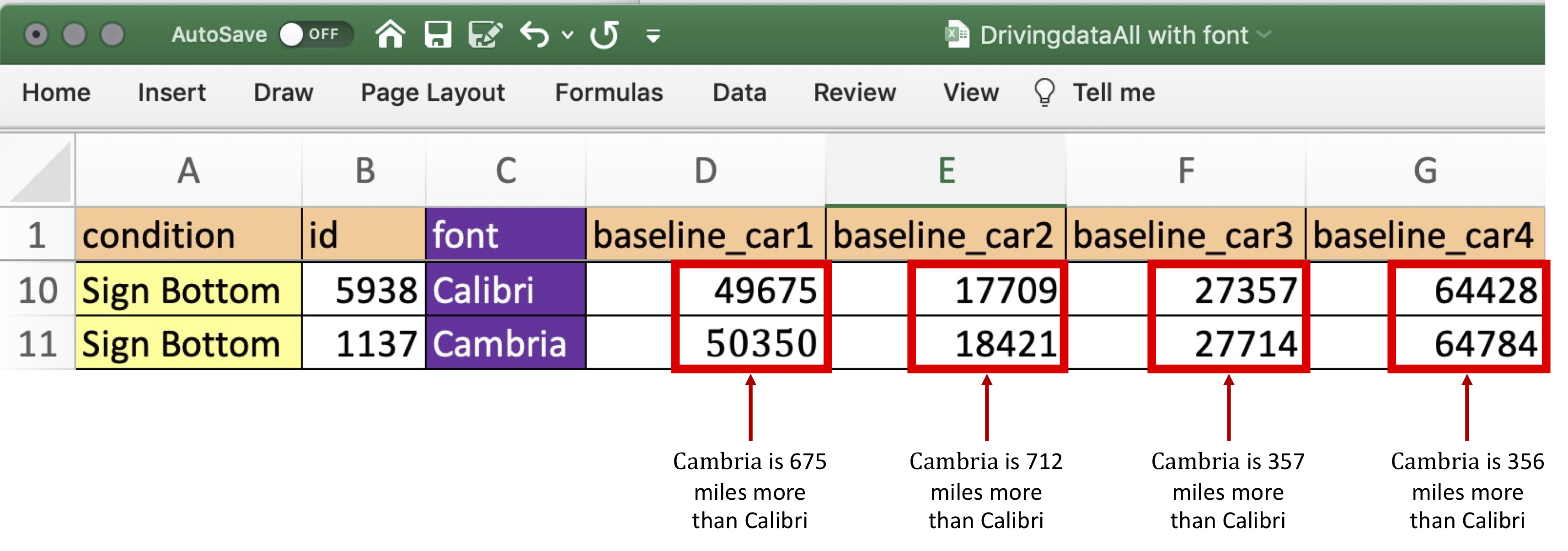Open the Data tab

pos(739,92)
